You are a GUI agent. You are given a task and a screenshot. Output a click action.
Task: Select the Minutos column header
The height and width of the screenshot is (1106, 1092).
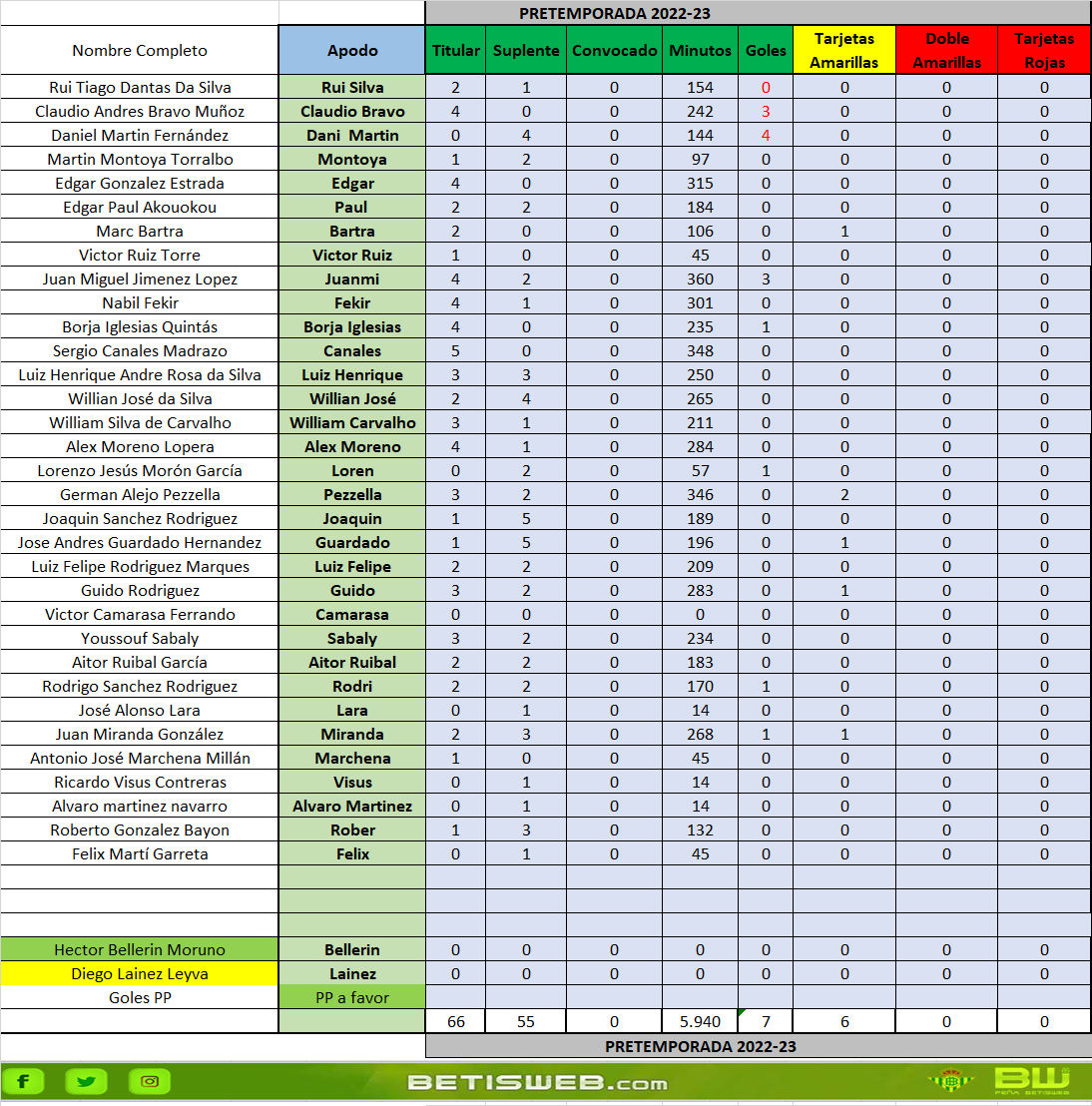click(x=701, y=50)
